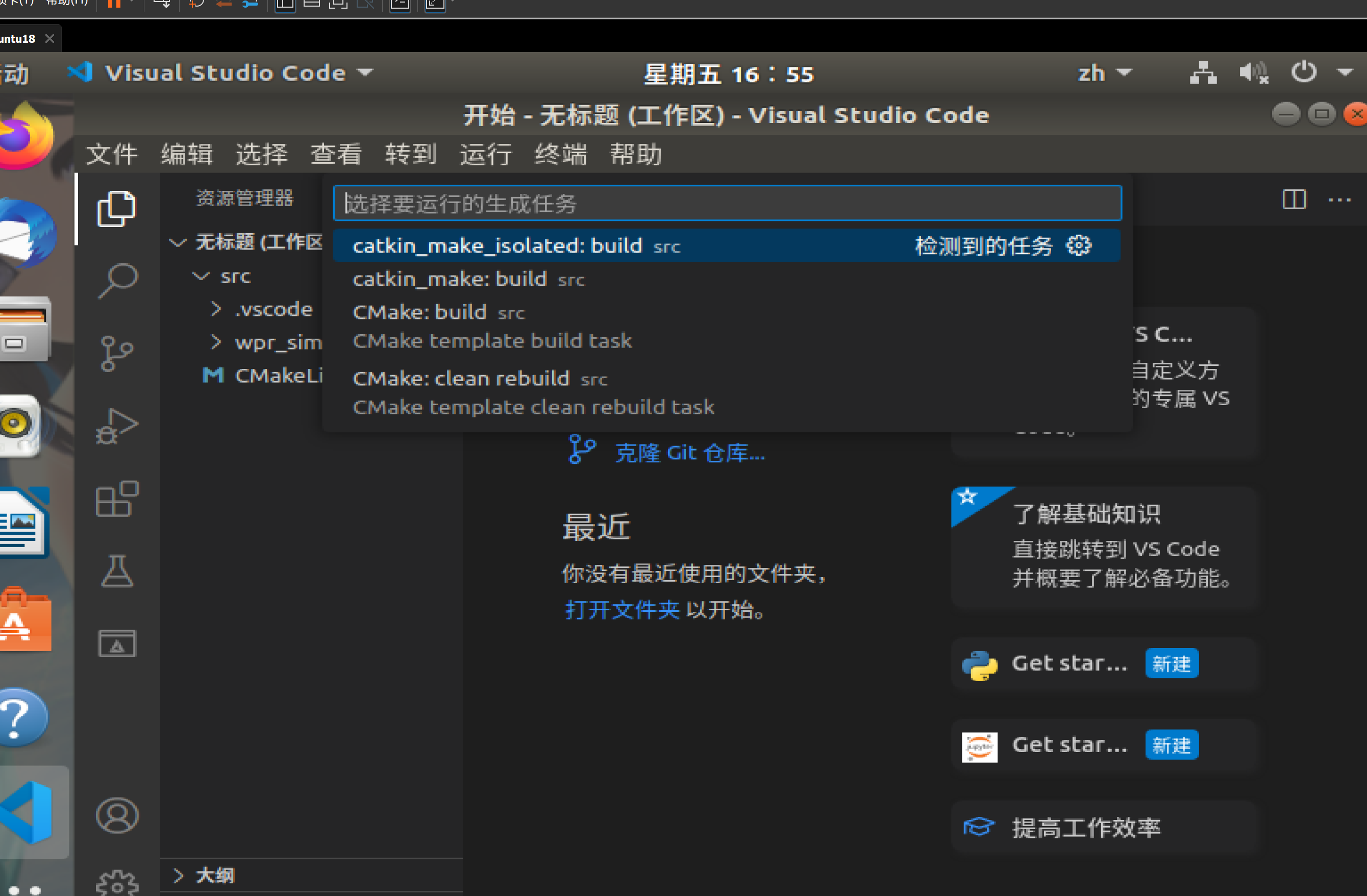Open the 了解基础知识 walkthrough card
Viewport: 1367px width, 896px height.
click(1105, 547)
